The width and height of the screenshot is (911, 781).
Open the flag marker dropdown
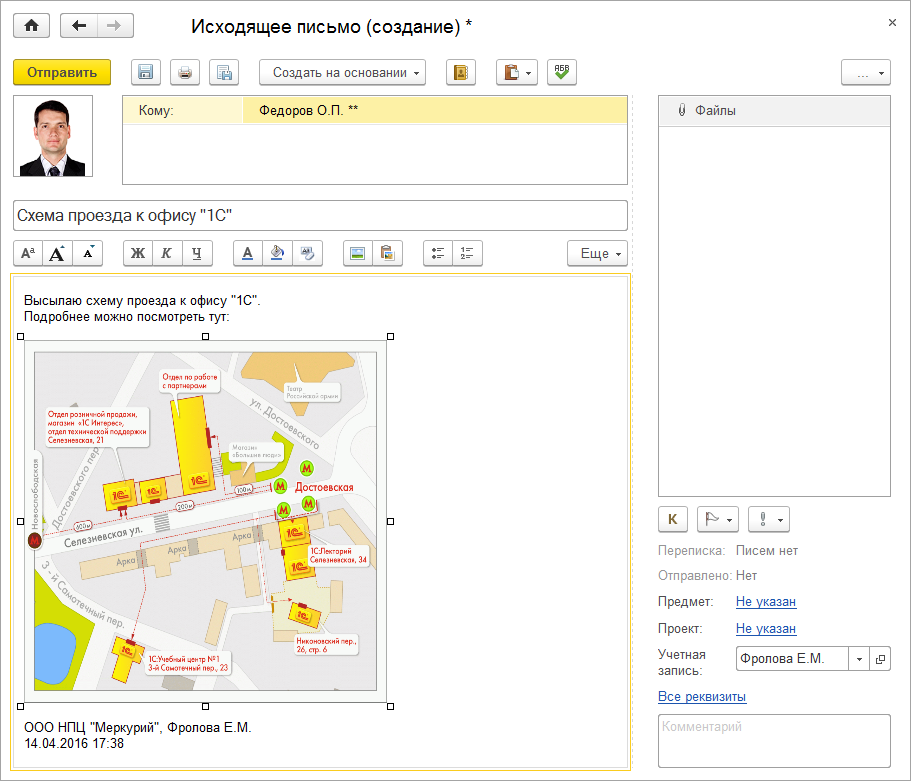(x=718, y=520)
